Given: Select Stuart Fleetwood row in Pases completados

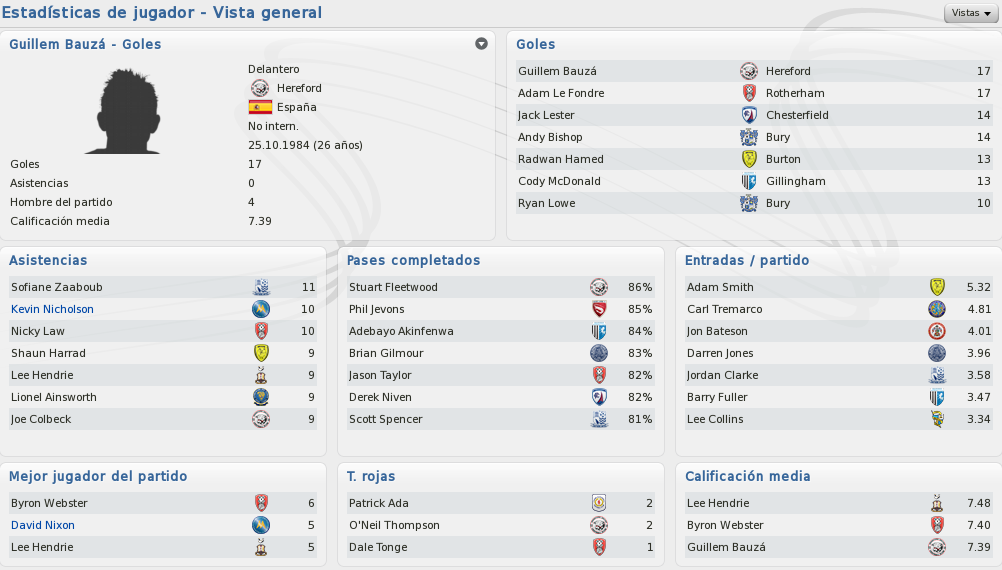Looking at the screenshot, I should (501, 287).
